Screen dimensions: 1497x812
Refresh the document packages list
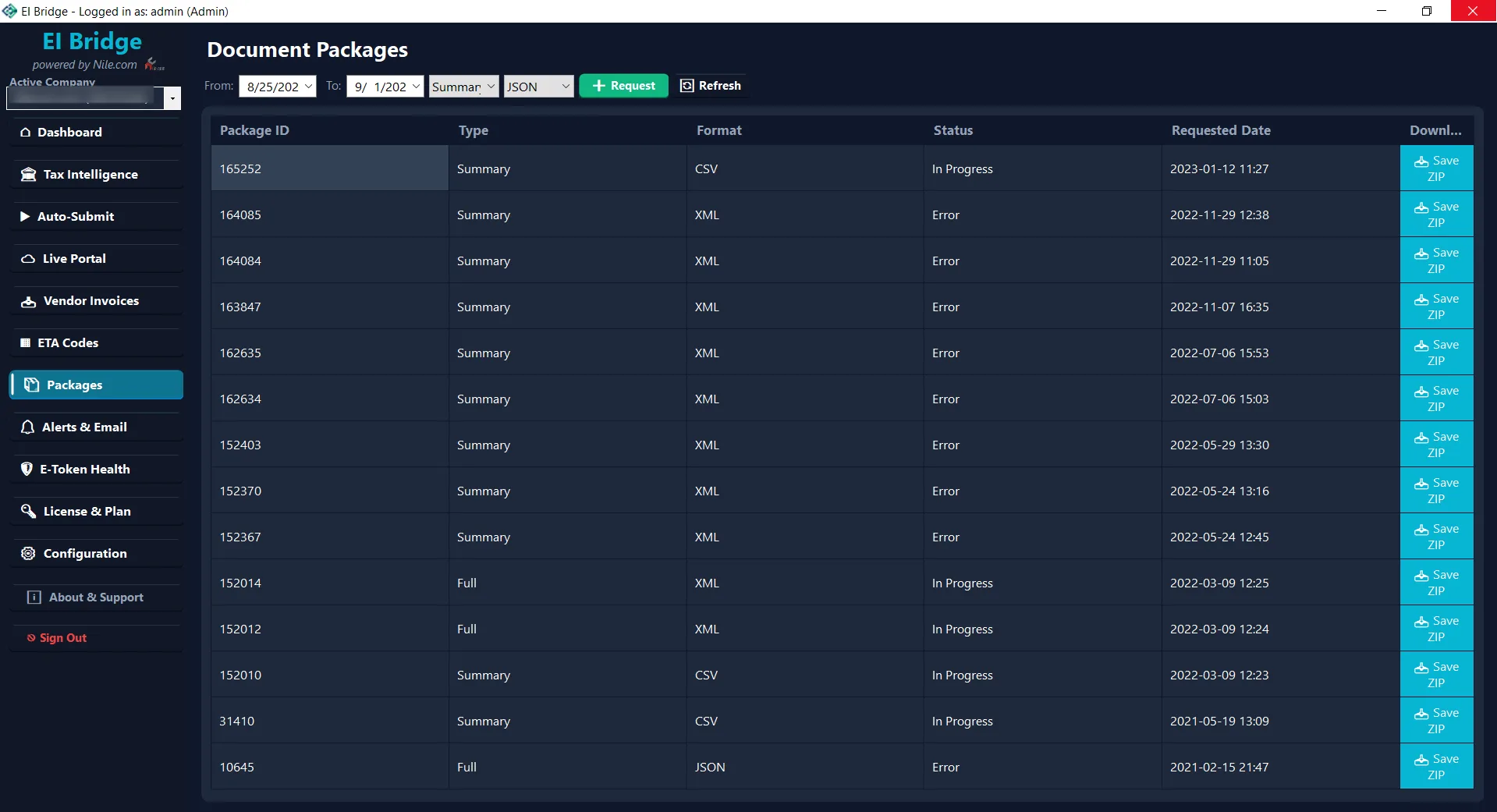(x=711, y=86)
